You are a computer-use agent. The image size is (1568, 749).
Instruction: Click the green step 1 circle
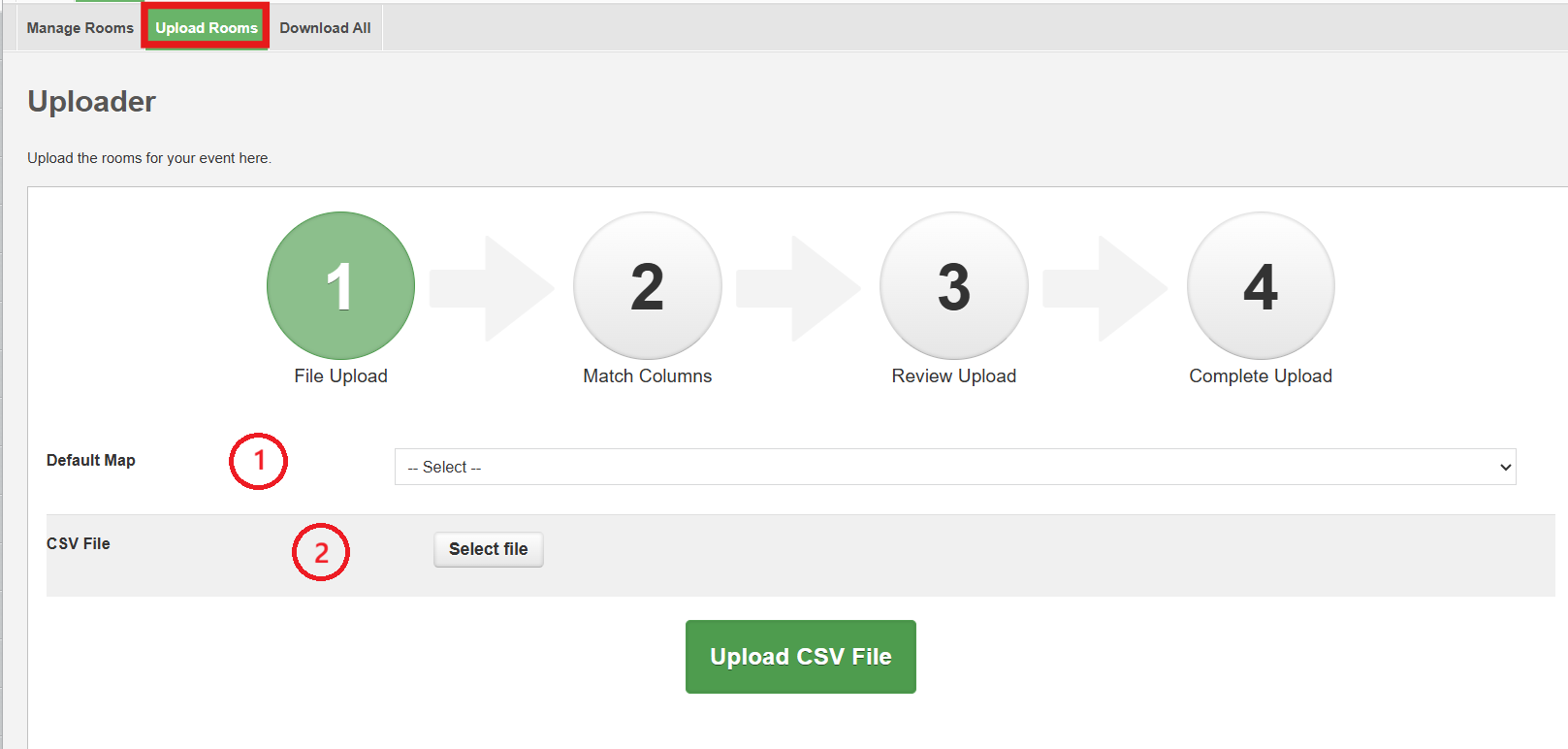coord(340,286)
